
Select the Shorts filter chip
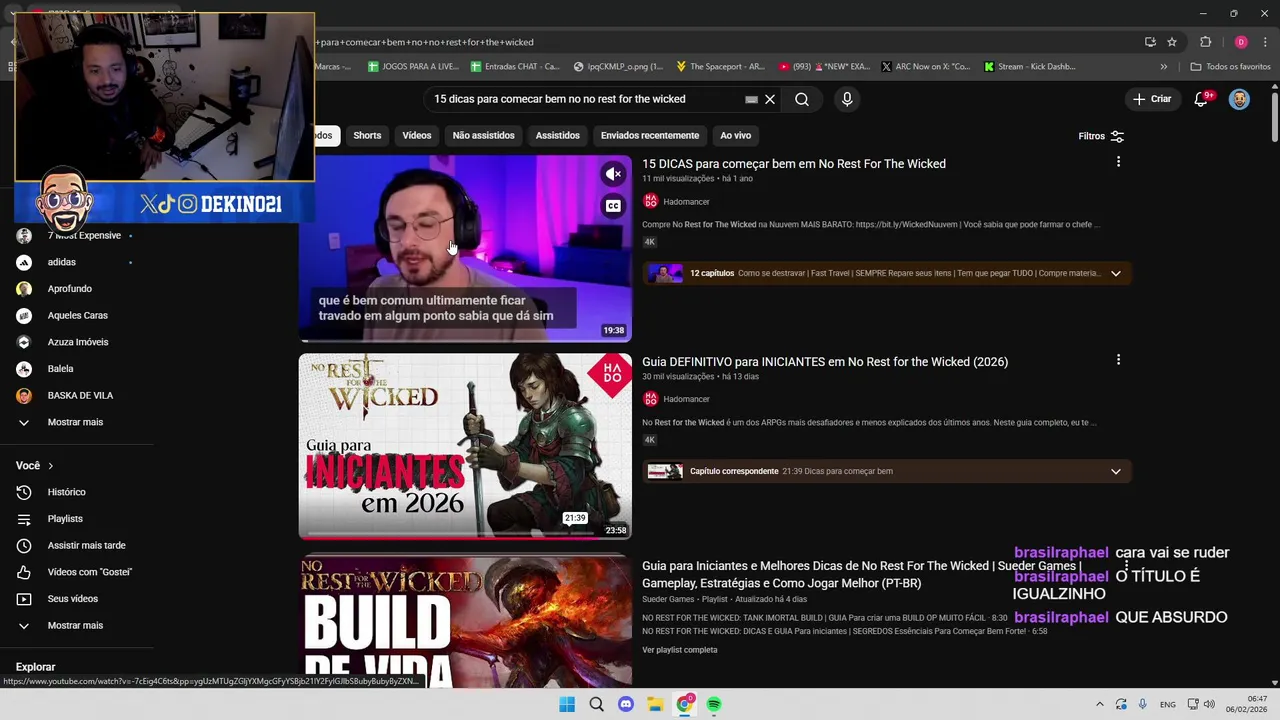point(367,135)
